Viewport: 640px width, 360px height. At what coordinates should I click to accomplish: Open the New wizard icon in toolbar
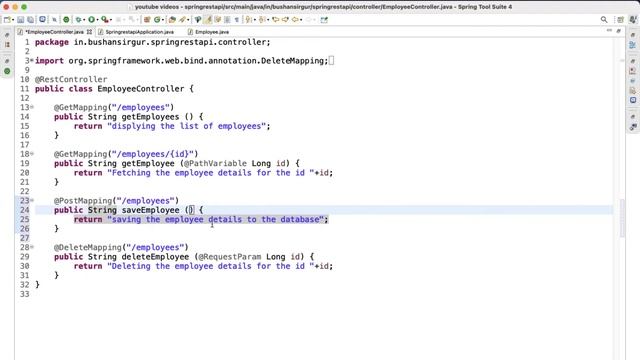click(x=7, y=20)
